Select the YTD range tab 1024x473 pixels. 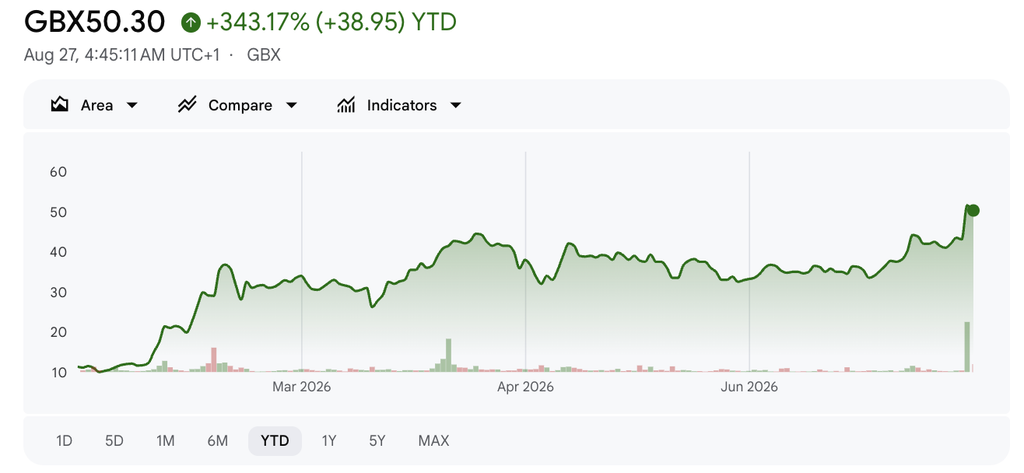pos(275,441)
